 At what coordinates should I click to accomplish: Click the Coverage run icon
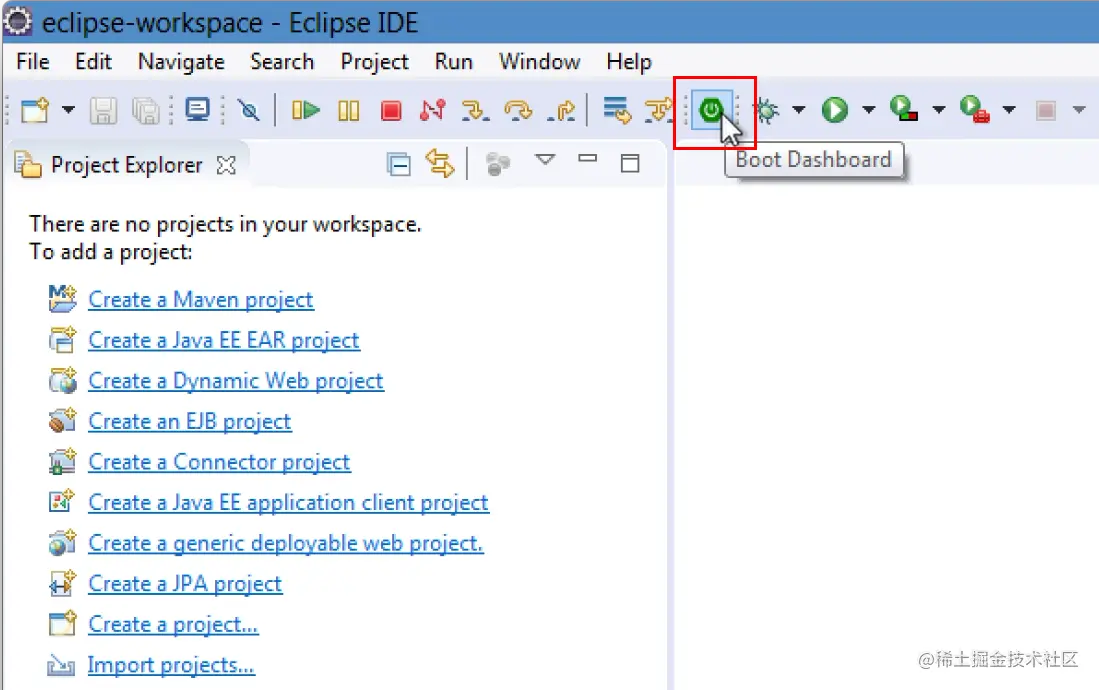[904, 109]
